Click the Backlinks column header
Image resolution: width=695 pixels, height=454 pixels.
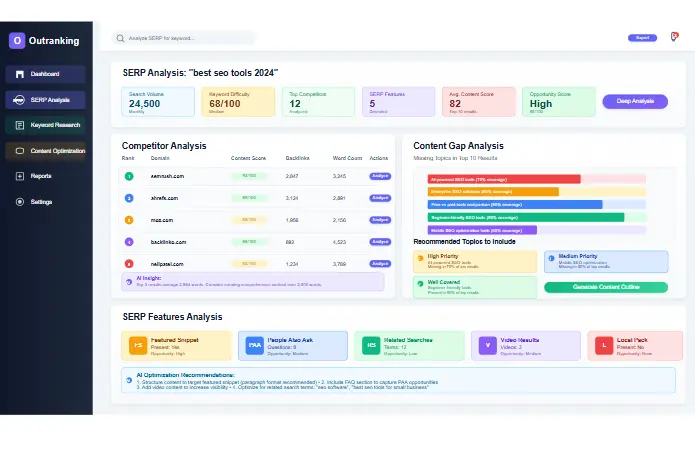tap(297, 158)
